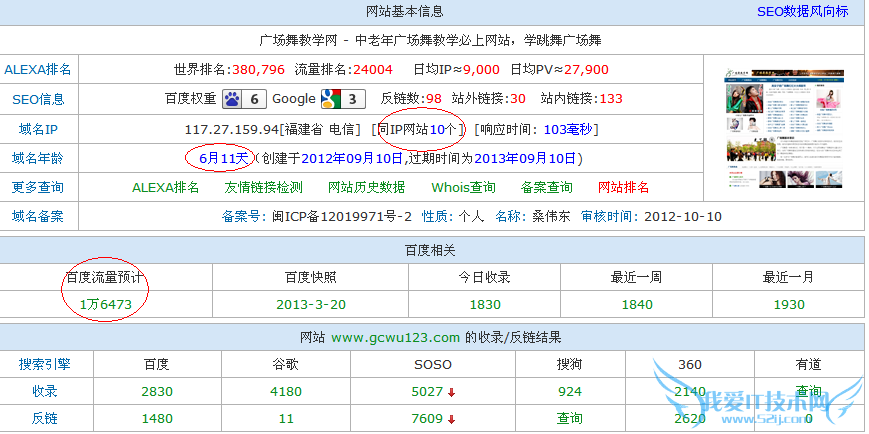Open SOSO backlink count 7609
869x434 pixels.
[x=427, y=418]
